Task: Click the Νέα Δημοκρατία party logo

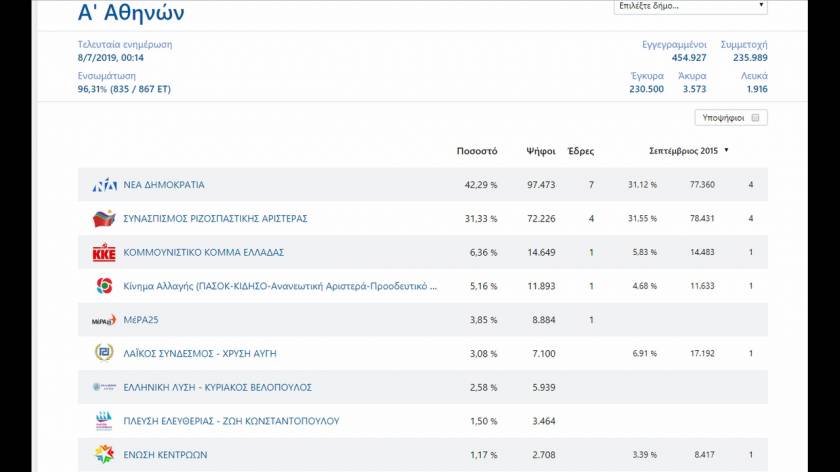Action: pos(104,185)
